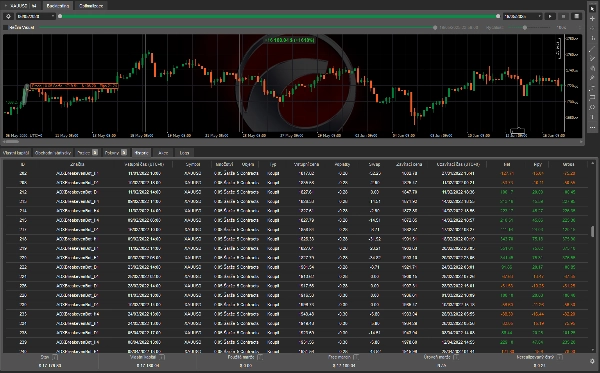Image resolution: width=600 pixels, height=373 pixels.
Task: Click the history table vertical scrollbar thumb
Action: (x=593, y=231)
